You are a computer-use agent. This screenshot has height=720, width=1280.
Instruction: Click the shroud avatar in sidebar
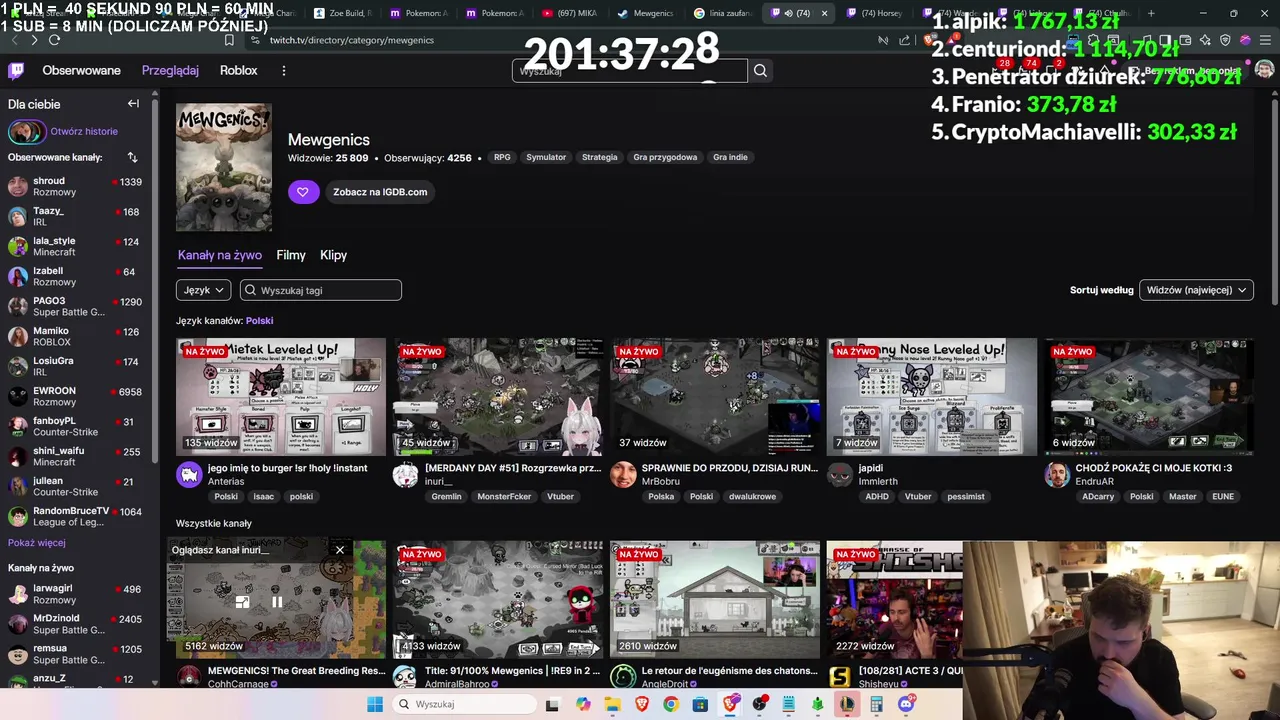tap(18, 187)
